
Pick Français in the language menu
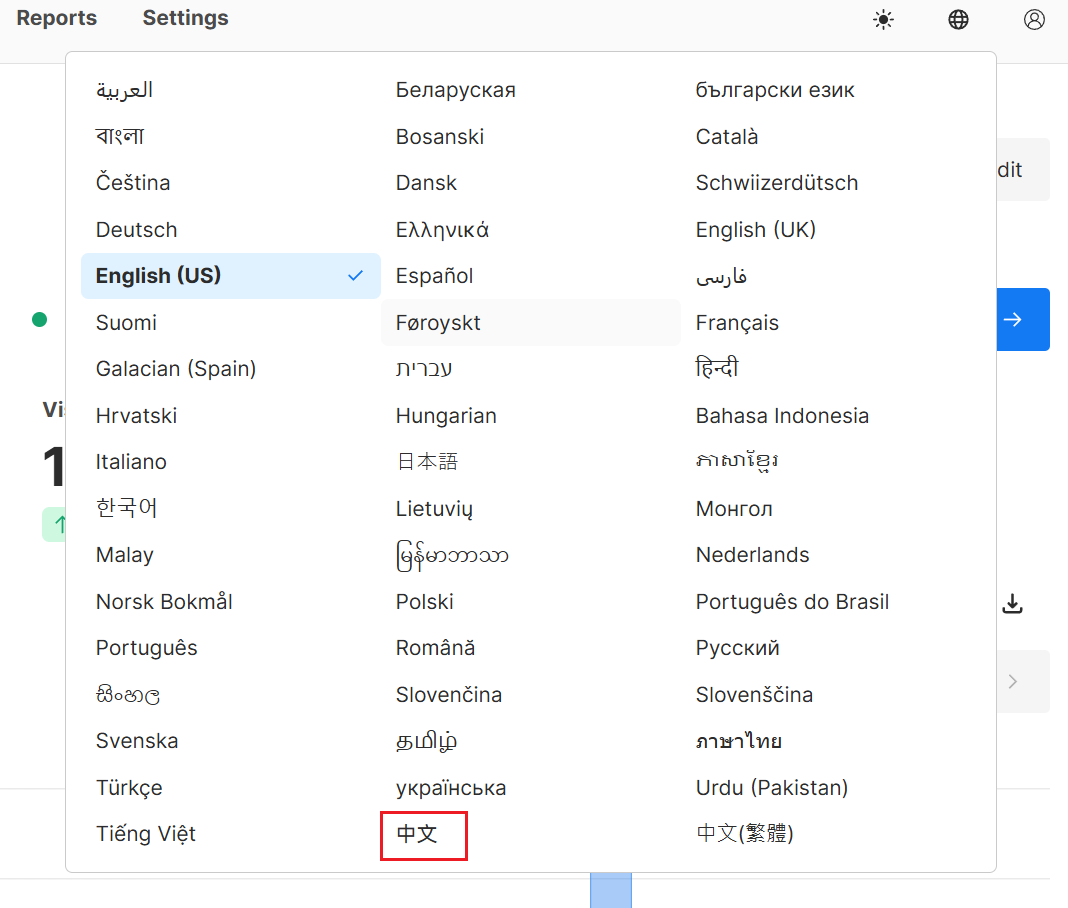click(737, 323)
